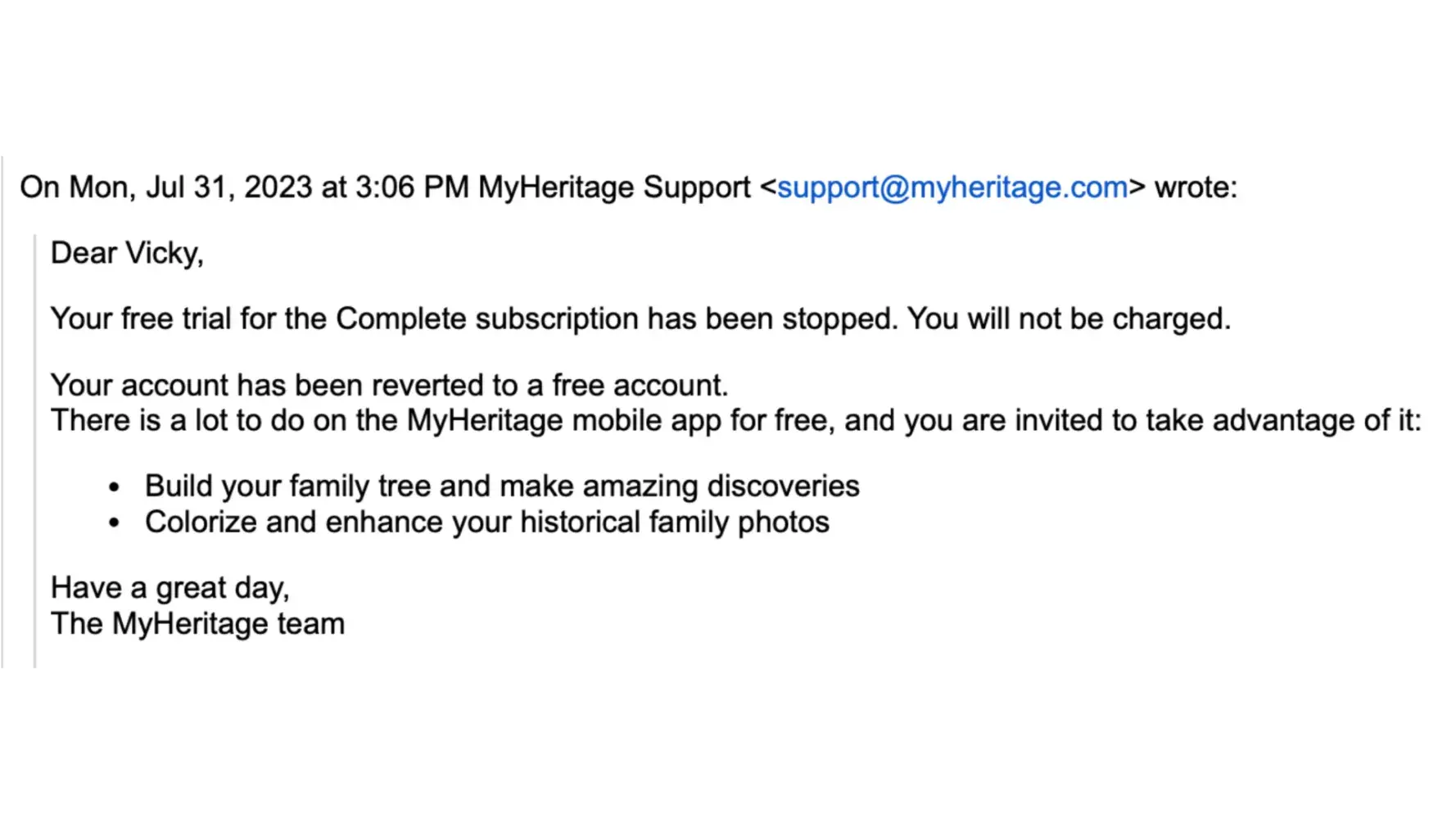Click the "Have a great day," closing line
The width and height of the screenshot is (1456, 819).
pos(170,588)
